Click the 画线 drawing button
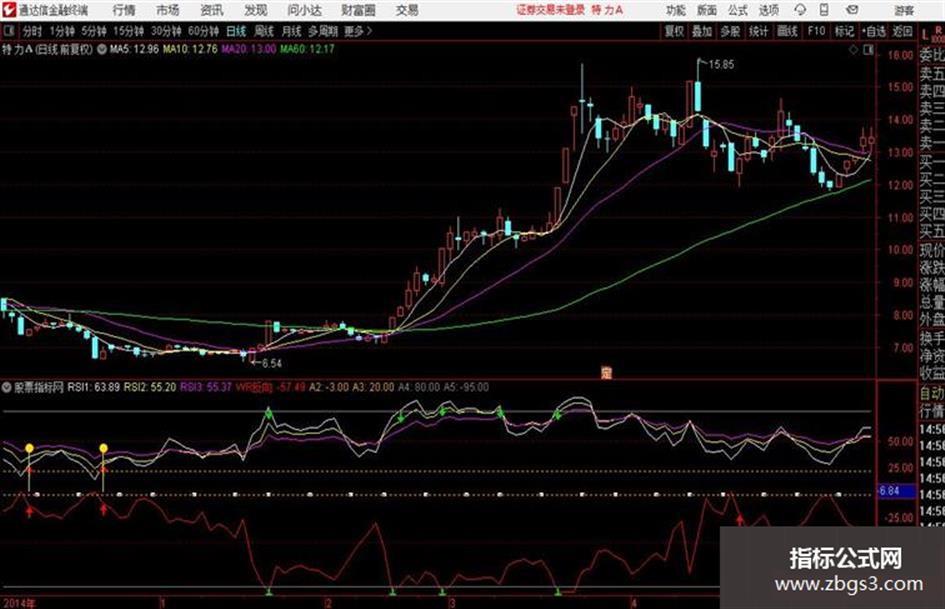This screenshot has height=609, width=945. pyautogui.click(x=787, y=31)
